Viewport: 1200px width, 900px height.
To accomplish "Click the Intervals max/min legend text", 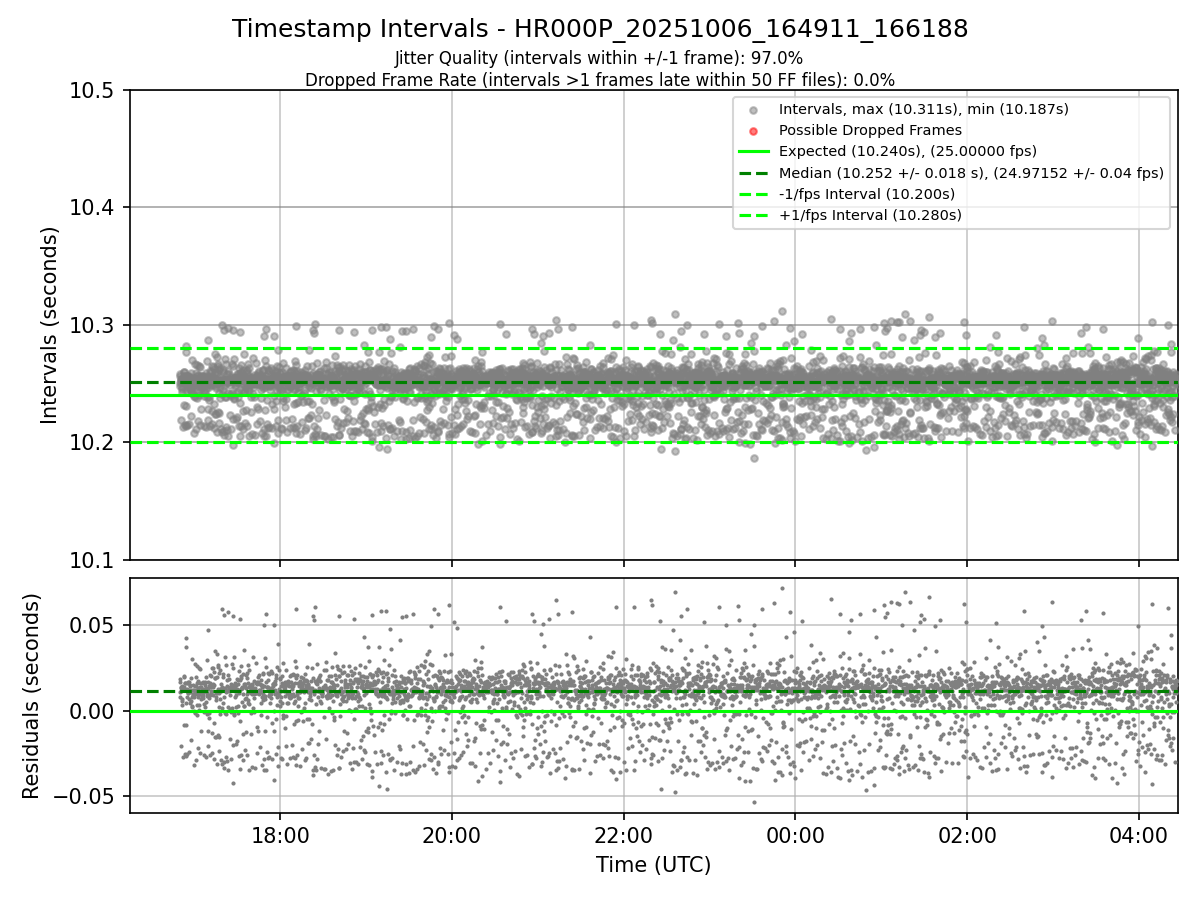I will pos(923,109).
